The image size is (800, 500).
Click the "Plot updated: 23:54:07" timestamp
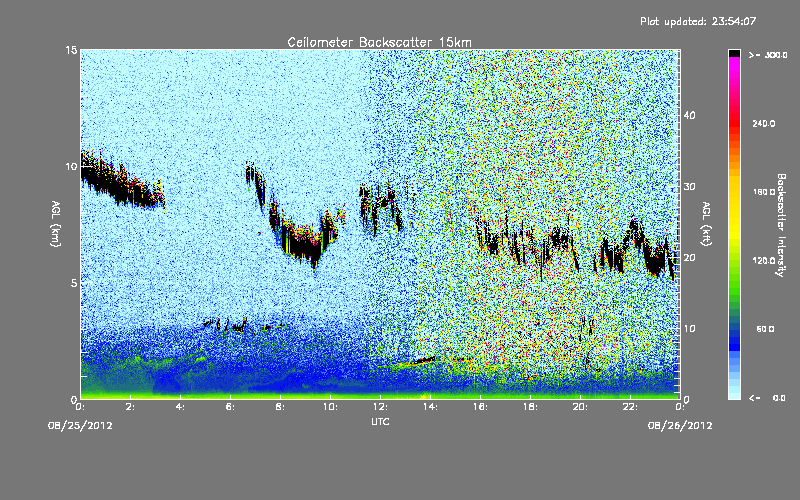698,21
